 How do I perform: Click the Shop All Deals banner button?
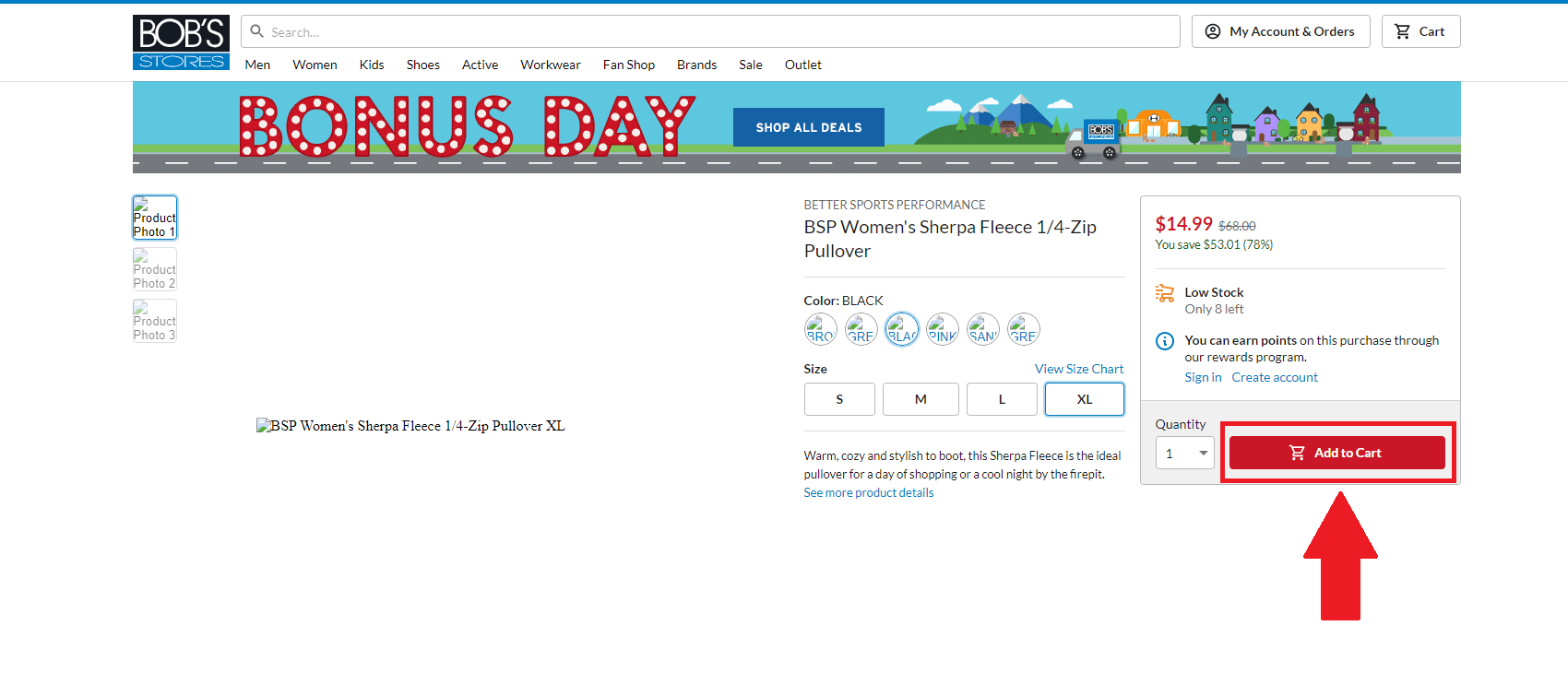(x=808, y=127)
